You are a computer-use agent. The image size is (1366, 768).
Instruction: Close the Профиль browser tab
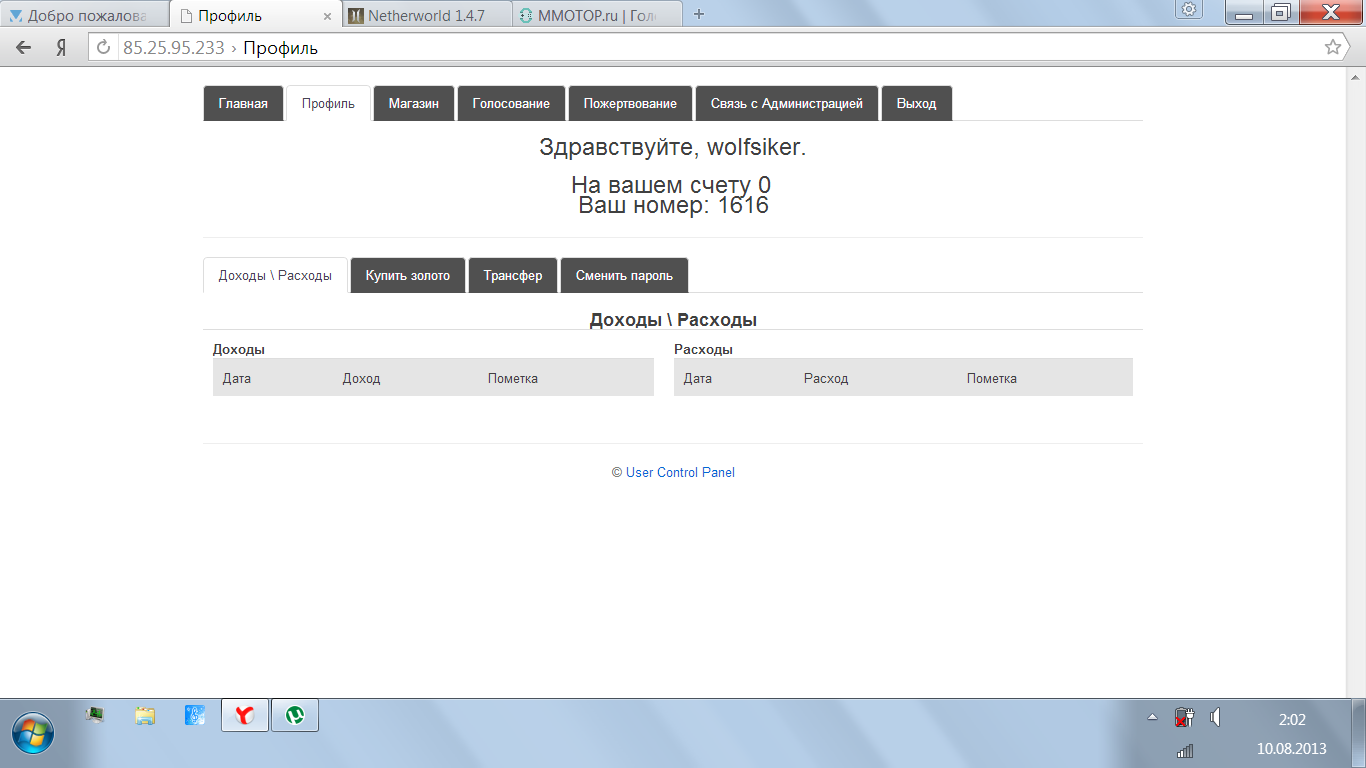click(327, 16)
